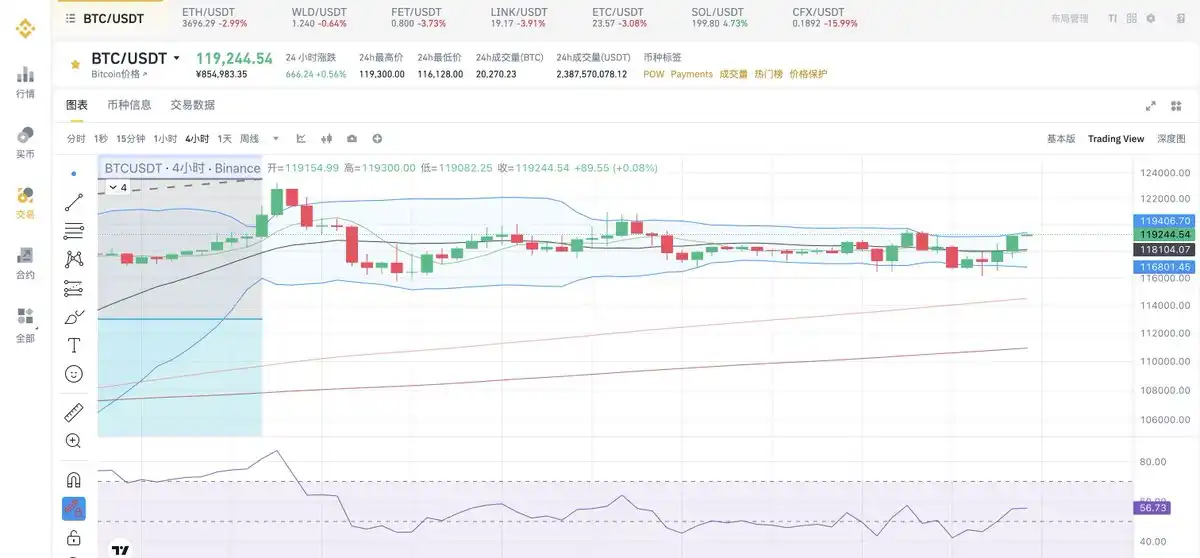The height and width of the screenshot is (558, 1200).
Task: Select the brush drawing tool
Action: point(74,317)
